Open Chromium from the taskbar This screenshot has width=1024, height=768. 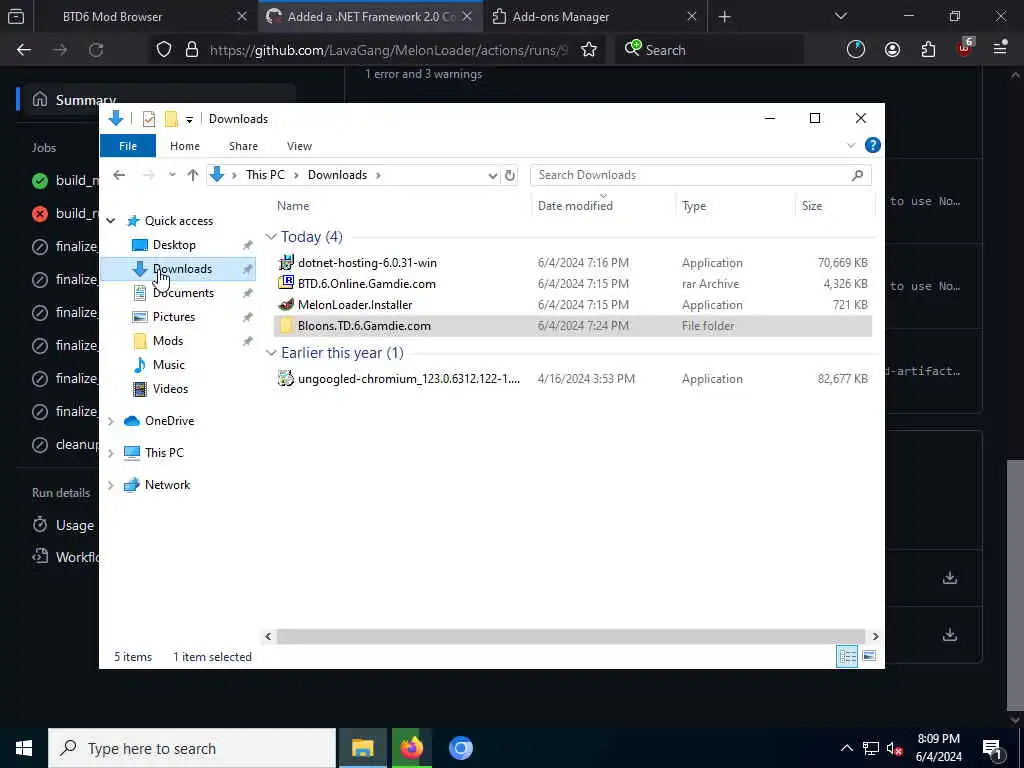460,748
